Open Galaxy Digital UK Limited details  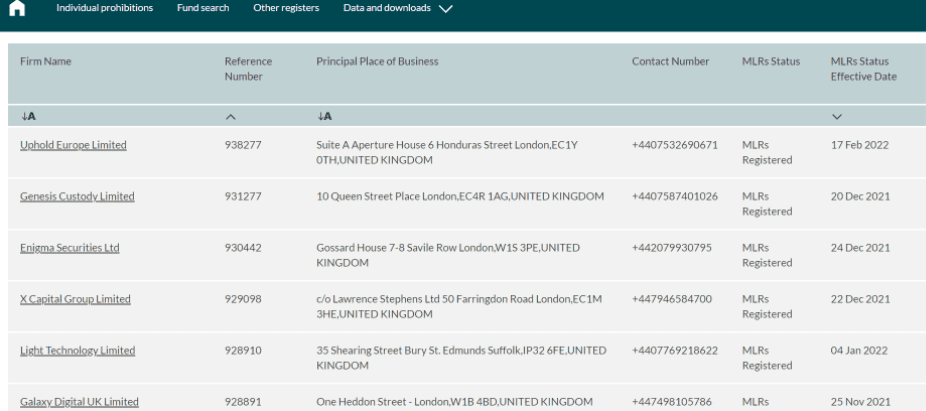79,402
